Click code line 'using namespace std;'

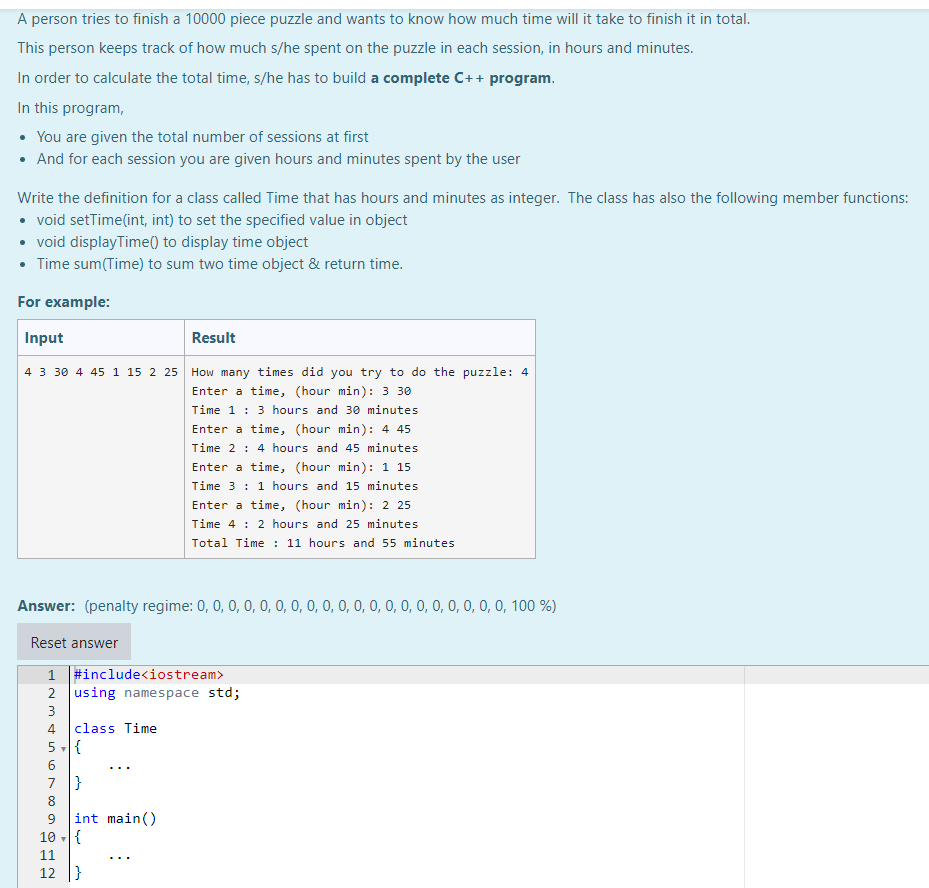coord(157,693)
